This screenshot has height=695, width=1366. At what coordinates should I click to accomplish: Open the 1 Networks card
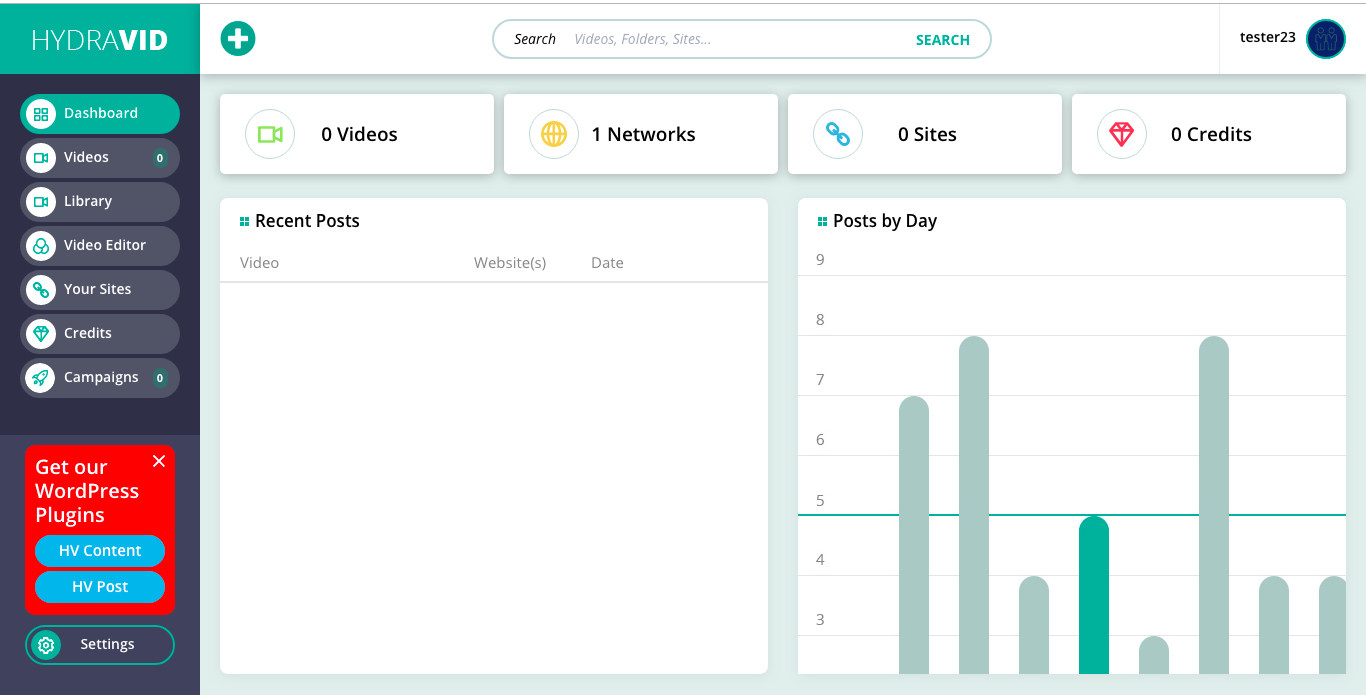coord(641,134)
